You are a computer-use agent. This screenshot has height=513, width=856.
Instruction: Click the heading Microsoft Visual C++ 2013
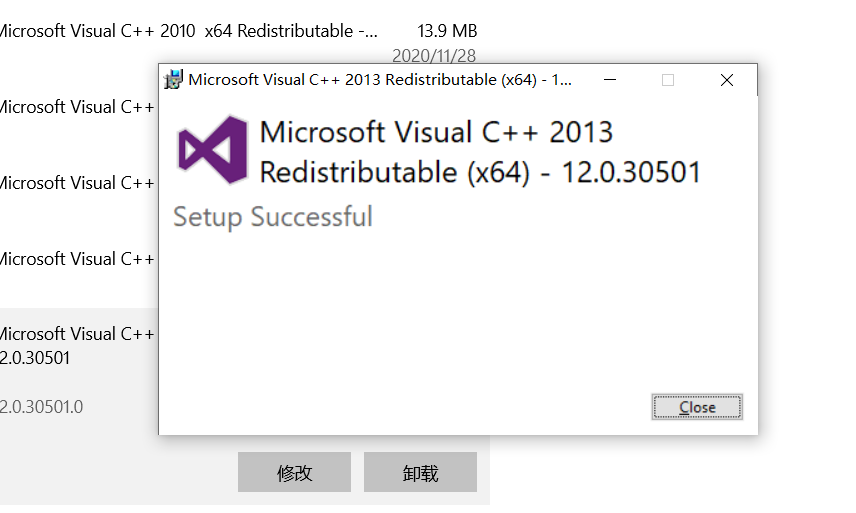point(436,132)
